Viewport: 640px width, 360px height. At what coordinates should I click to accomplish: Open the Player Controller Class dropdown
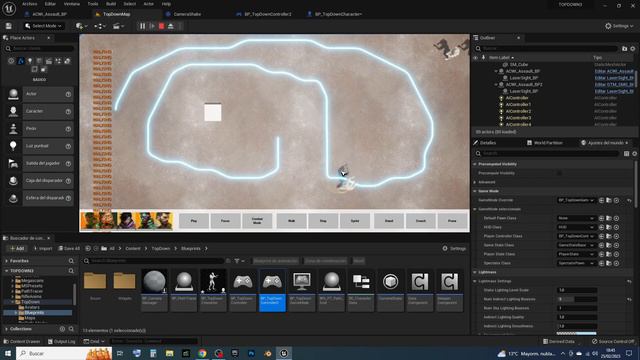(576, 236)
